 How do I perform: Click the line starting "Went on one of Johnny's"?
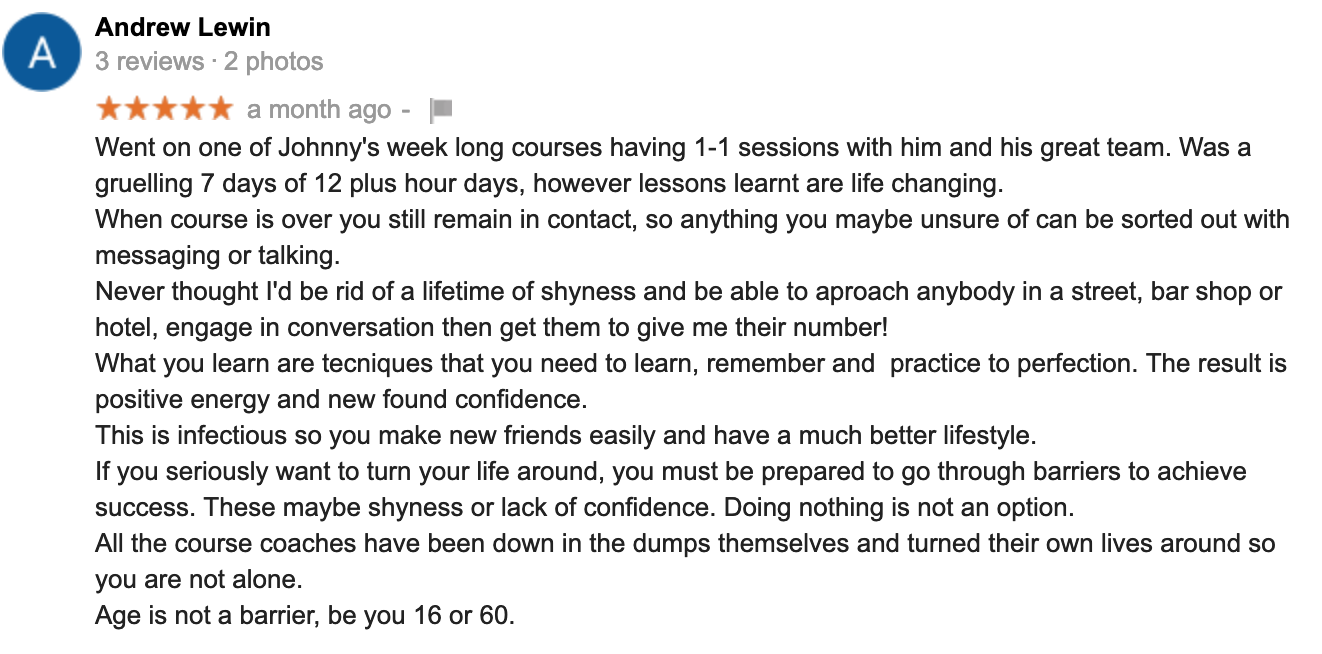tap(673, 148)
